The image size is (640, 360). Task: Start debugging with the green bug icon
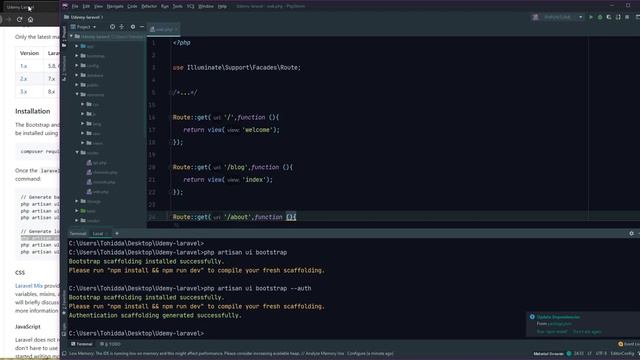coord(600,17)
